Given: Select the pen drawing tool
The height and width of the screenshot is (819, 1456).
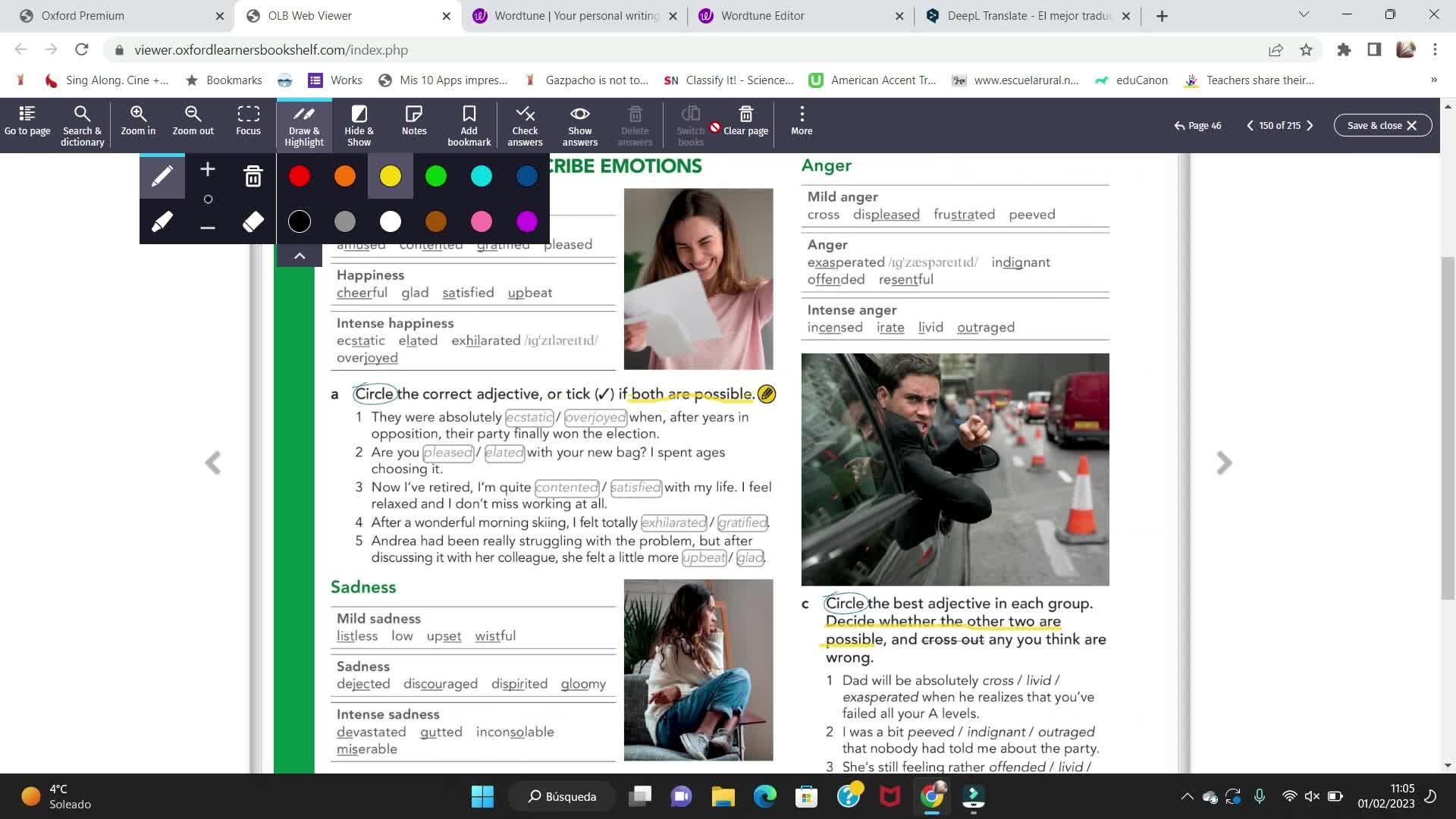Looking at the screenshot, I should 162,177.
